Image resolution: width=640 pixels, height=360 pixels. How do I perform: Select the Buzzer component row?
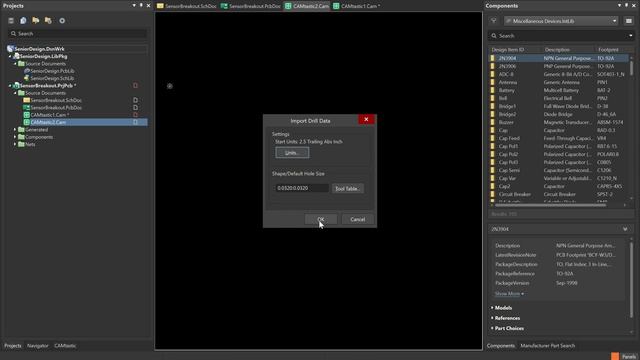(x=558, y=122)
